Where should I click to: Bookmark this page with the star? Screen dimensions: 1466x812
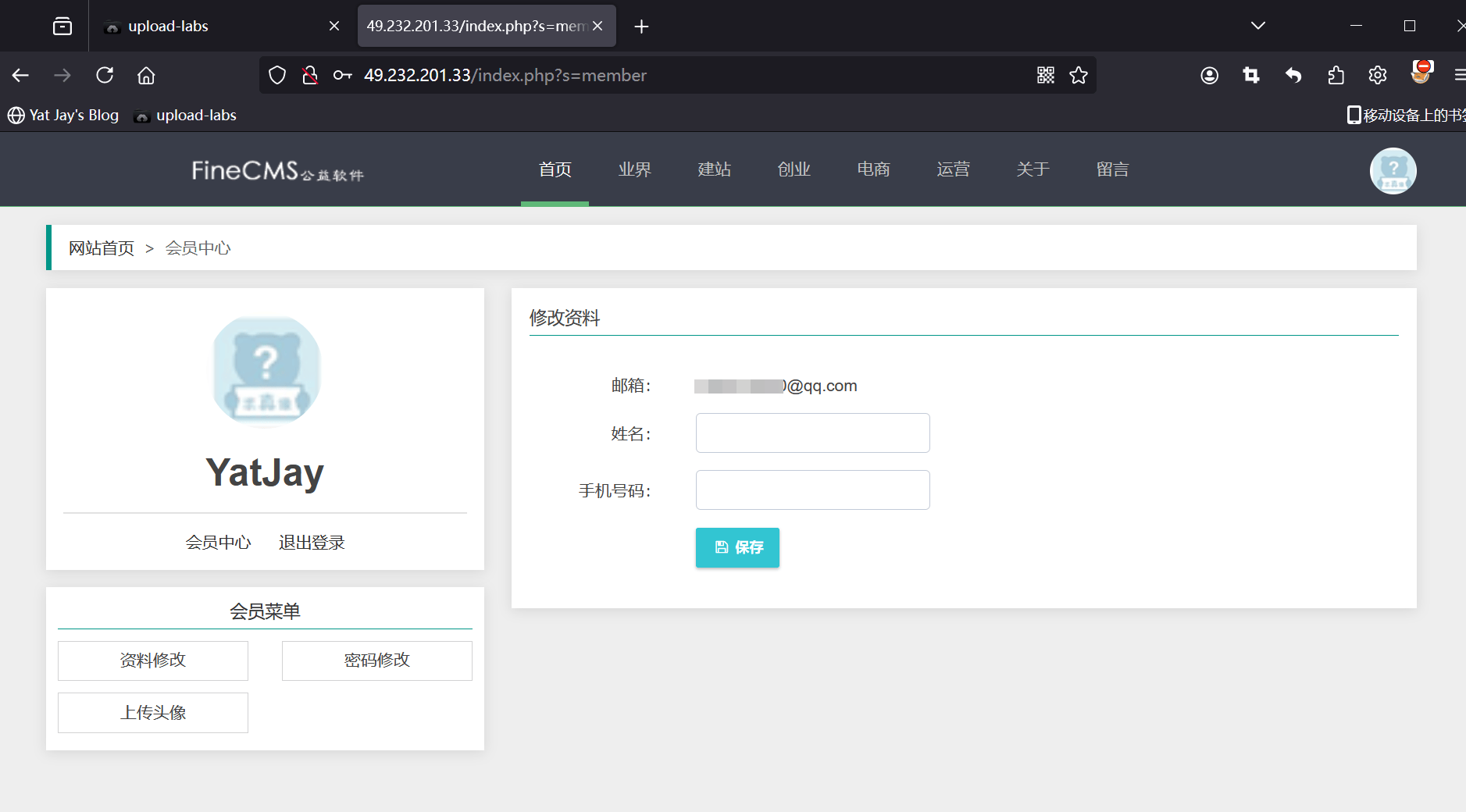tap(1079, 75)
